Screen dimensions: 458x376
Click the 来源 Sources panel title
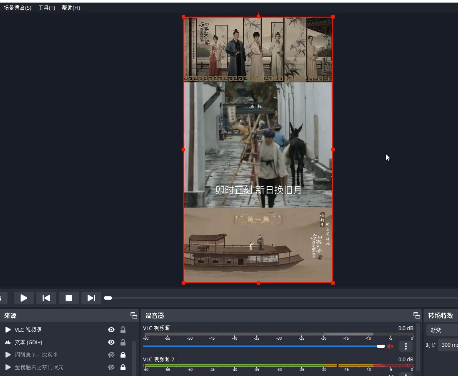[10, 315]
